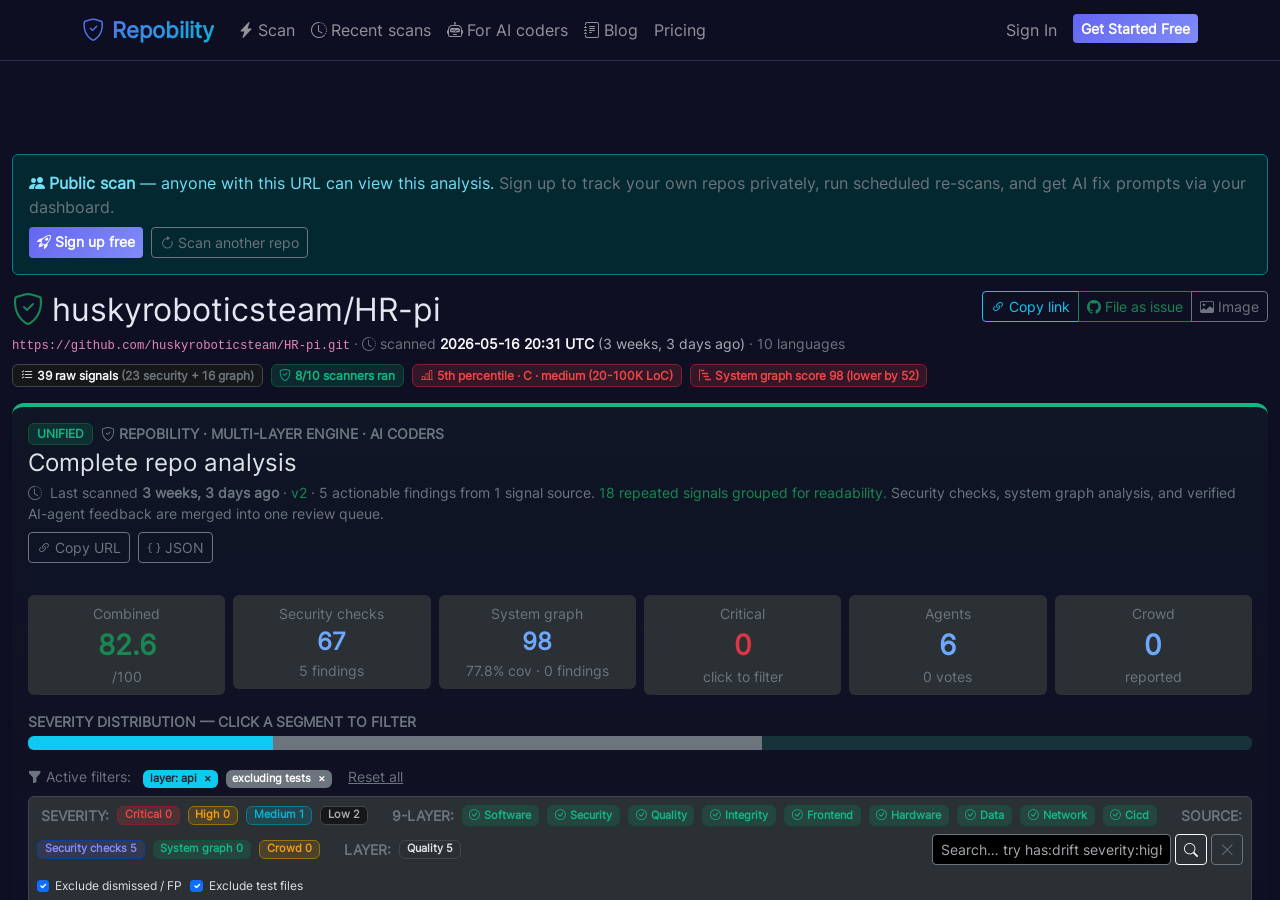Click Scan another repo button
The height and width of the screenshot is (900, 1280).
[229, 243]
